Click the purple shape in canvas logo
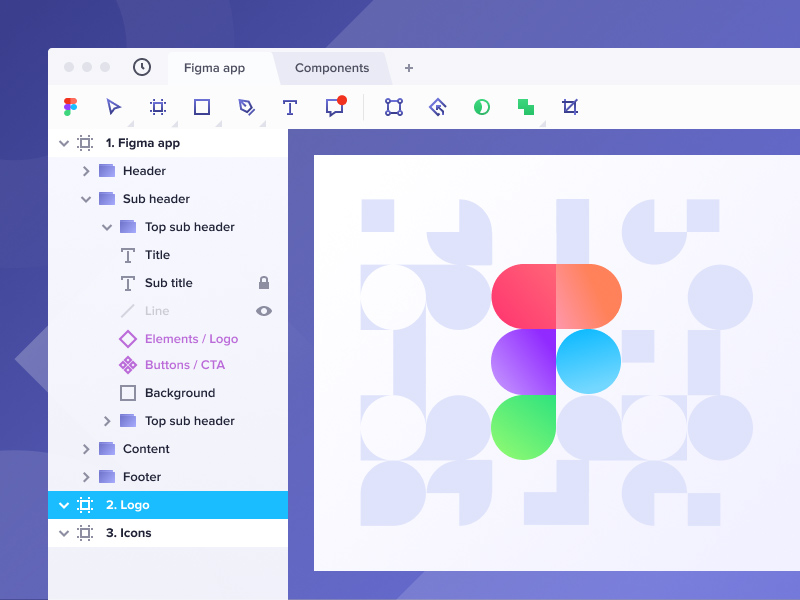The height and width of the screenshot is (600, 800). (523, 362)
